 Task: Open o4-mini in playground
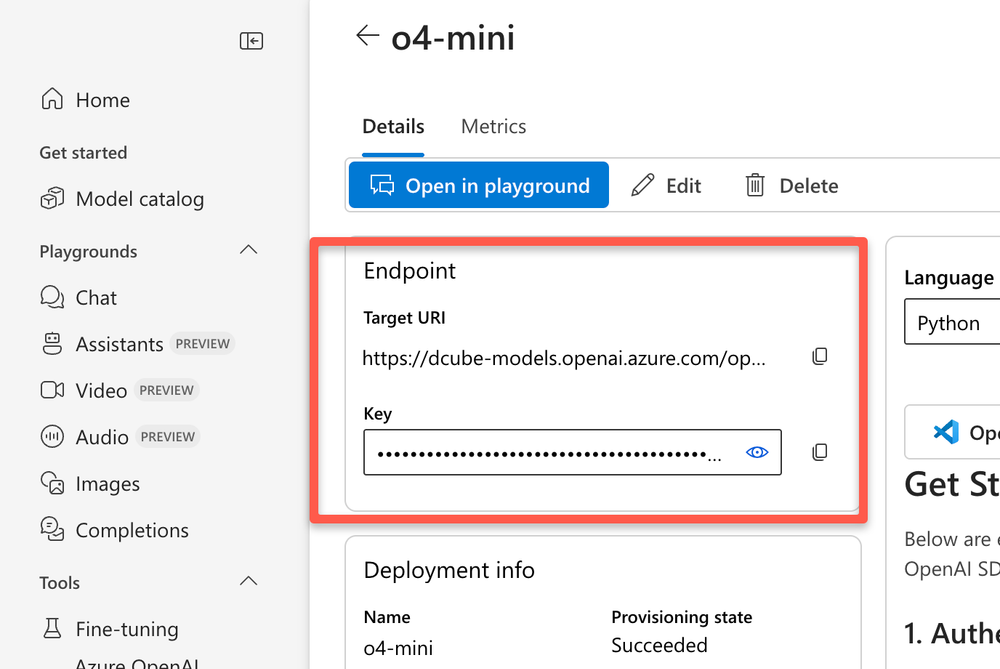[477, 185]
